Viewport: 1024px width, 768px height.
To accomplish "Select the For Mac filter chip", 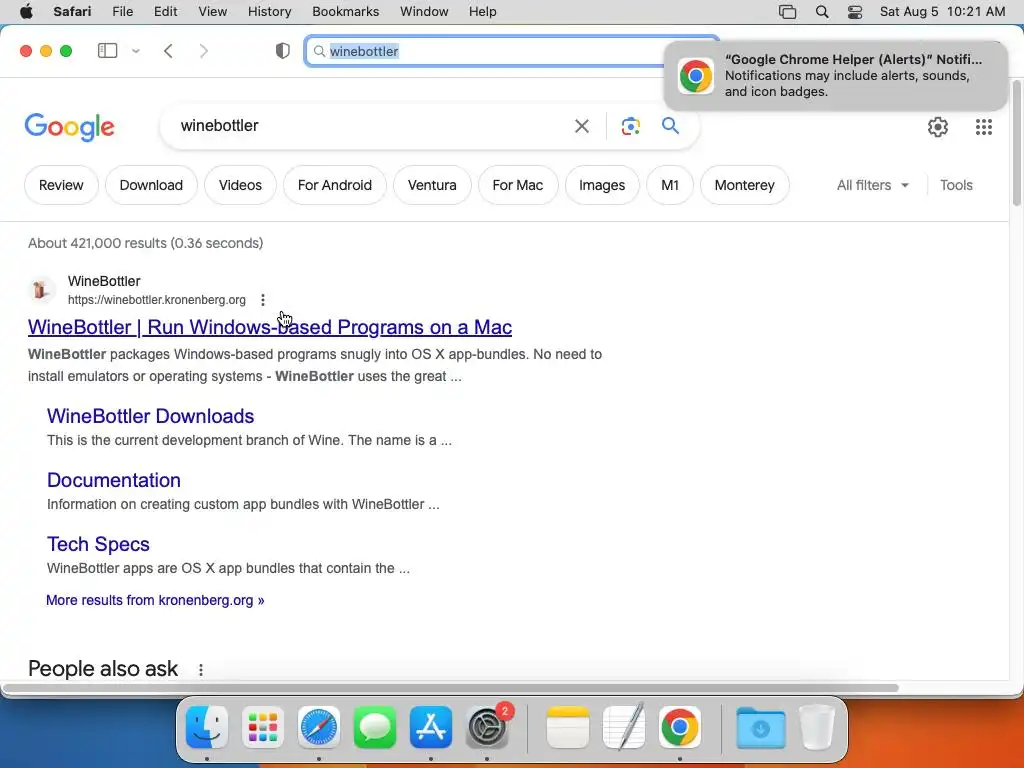I will [518, 185].
